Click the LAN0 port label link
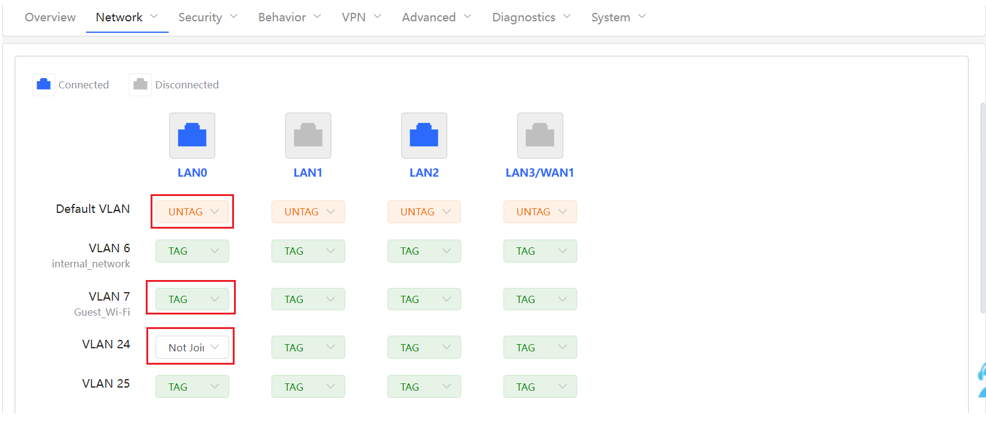Screen dimensions: 986x424 [x=192, y=172]
